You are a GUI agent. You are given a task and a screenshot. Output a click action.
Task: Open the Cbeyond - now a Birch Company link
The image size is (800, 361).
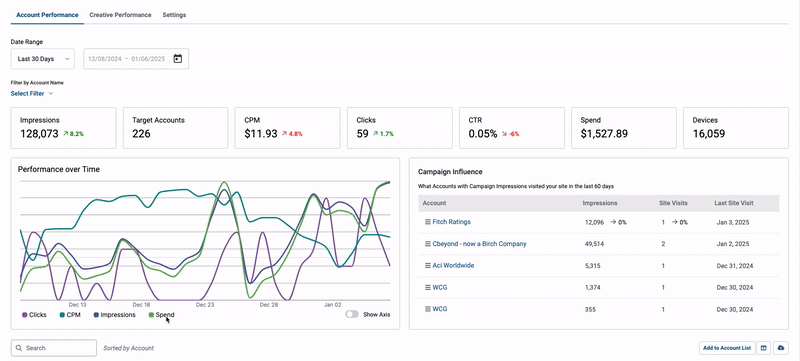[x=480, y=244]
